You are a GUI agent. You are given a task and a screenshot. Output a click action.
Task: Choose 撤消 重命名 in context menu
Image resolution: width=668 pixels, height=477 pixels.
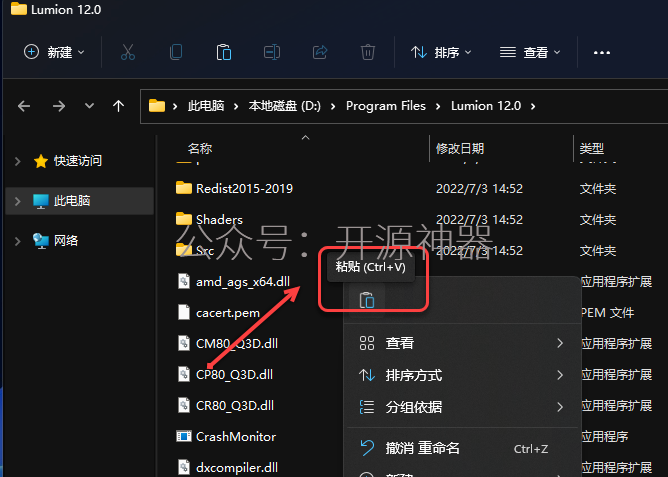(462, 448)
